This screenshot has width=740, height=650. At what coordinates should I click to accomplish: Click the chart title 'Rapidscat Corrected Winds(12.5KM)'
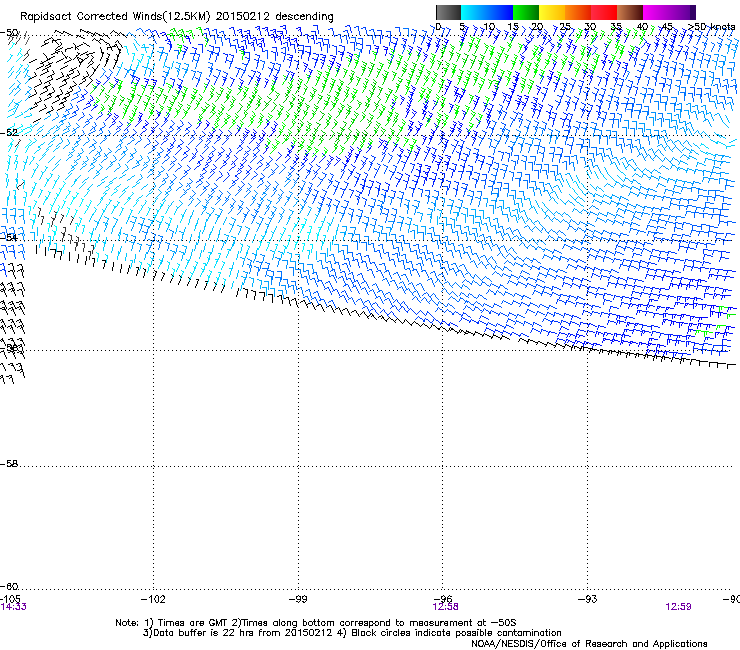point(115,16)
